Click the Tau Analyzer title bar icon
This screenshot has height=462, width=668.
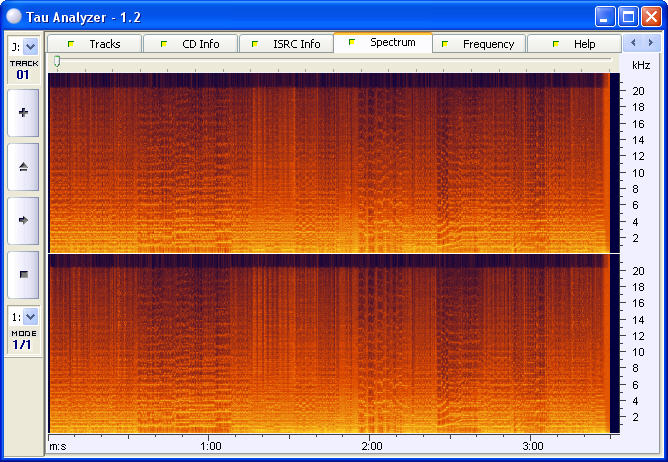13,15
